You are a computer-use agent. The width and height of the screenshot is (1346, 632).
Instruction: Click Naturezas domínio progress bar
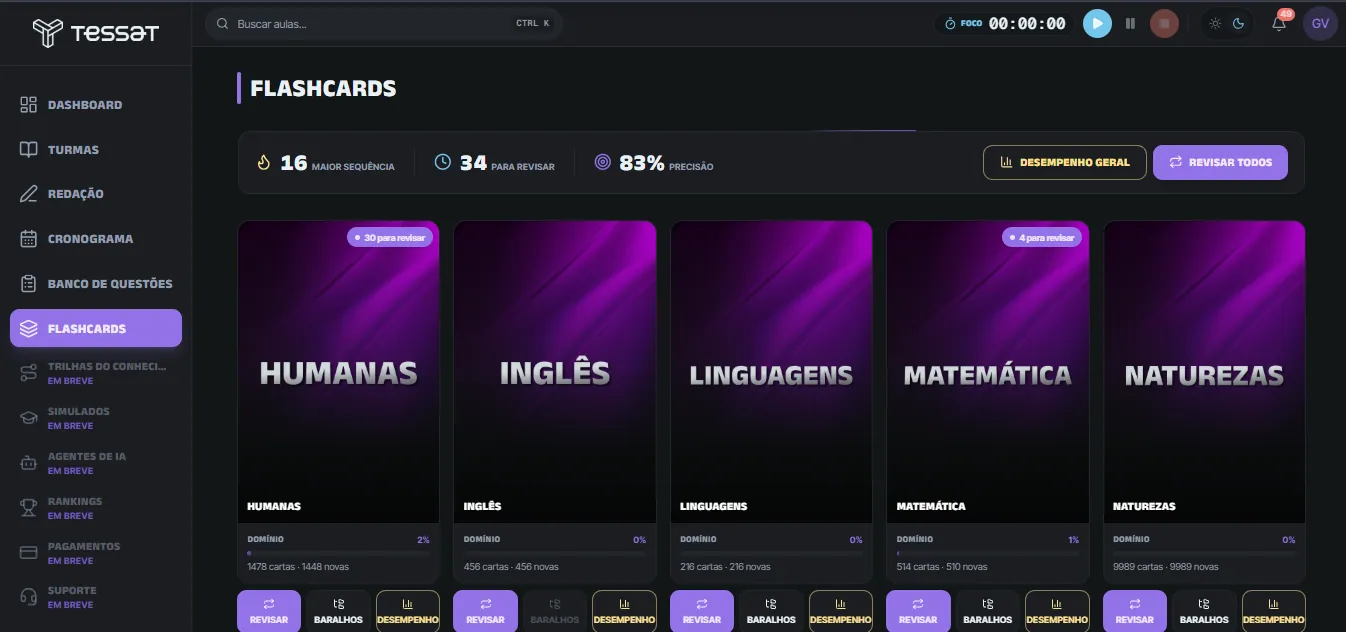pos(1204,552)
